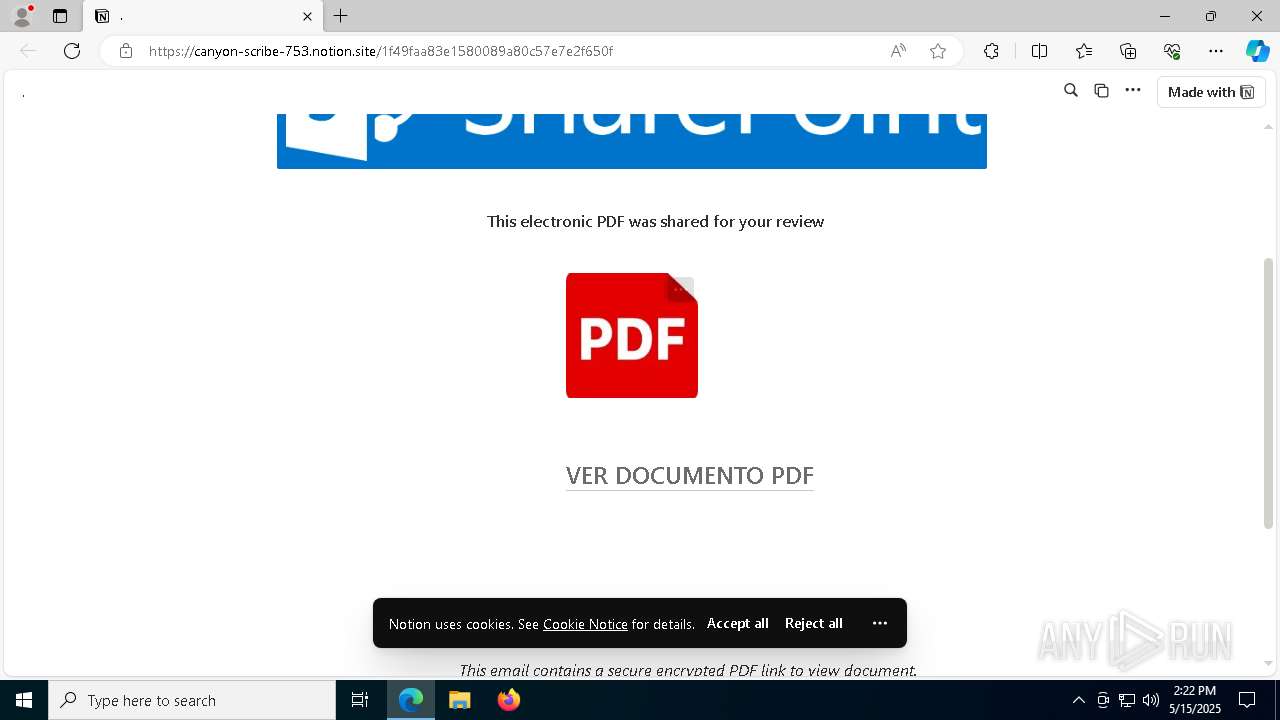Open the Windows Start menu

(24, 700)
